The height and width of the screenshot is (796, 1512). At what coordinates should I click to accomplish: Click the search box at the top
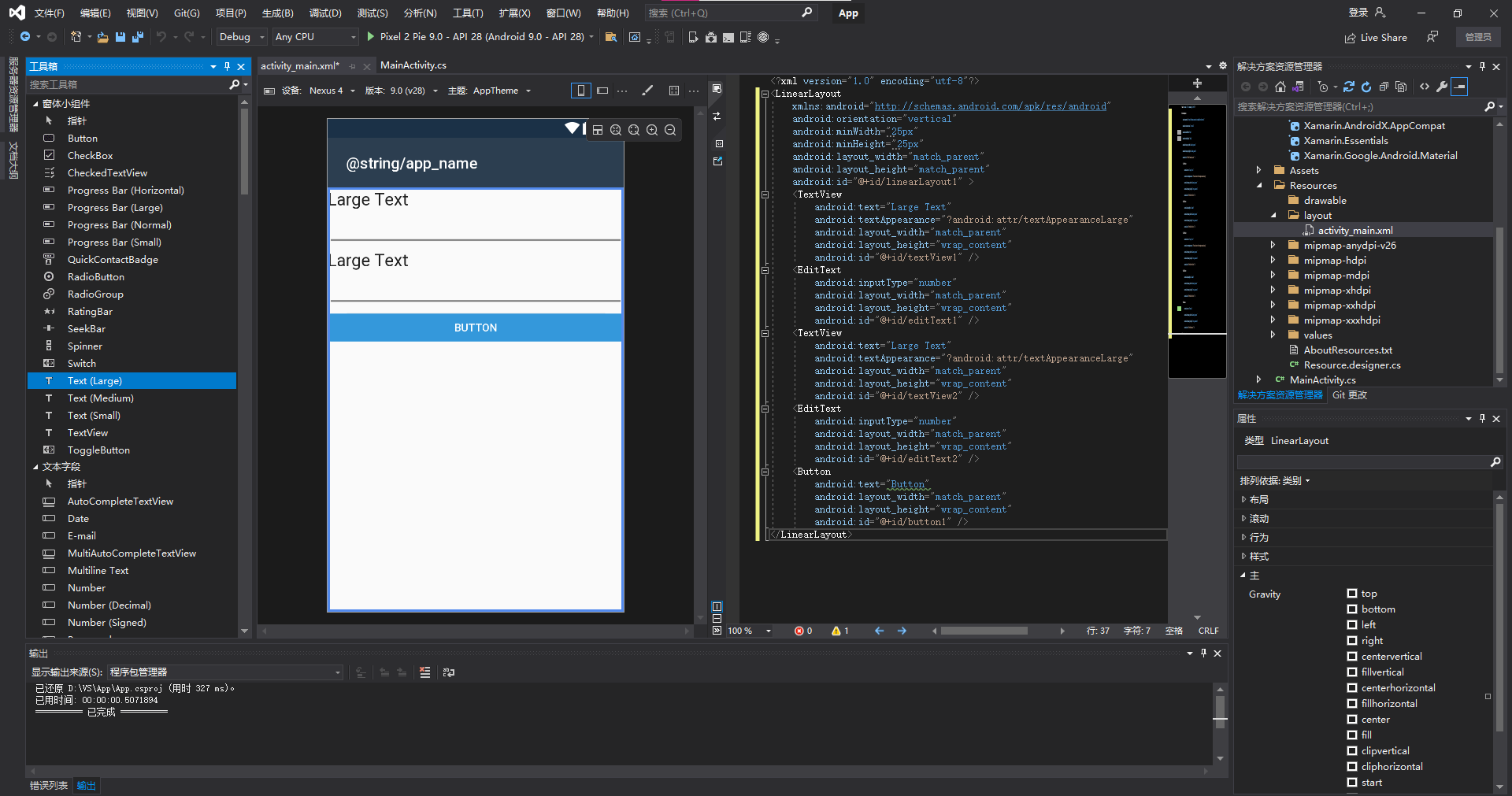pyautogui.click(x=724, y=13)
